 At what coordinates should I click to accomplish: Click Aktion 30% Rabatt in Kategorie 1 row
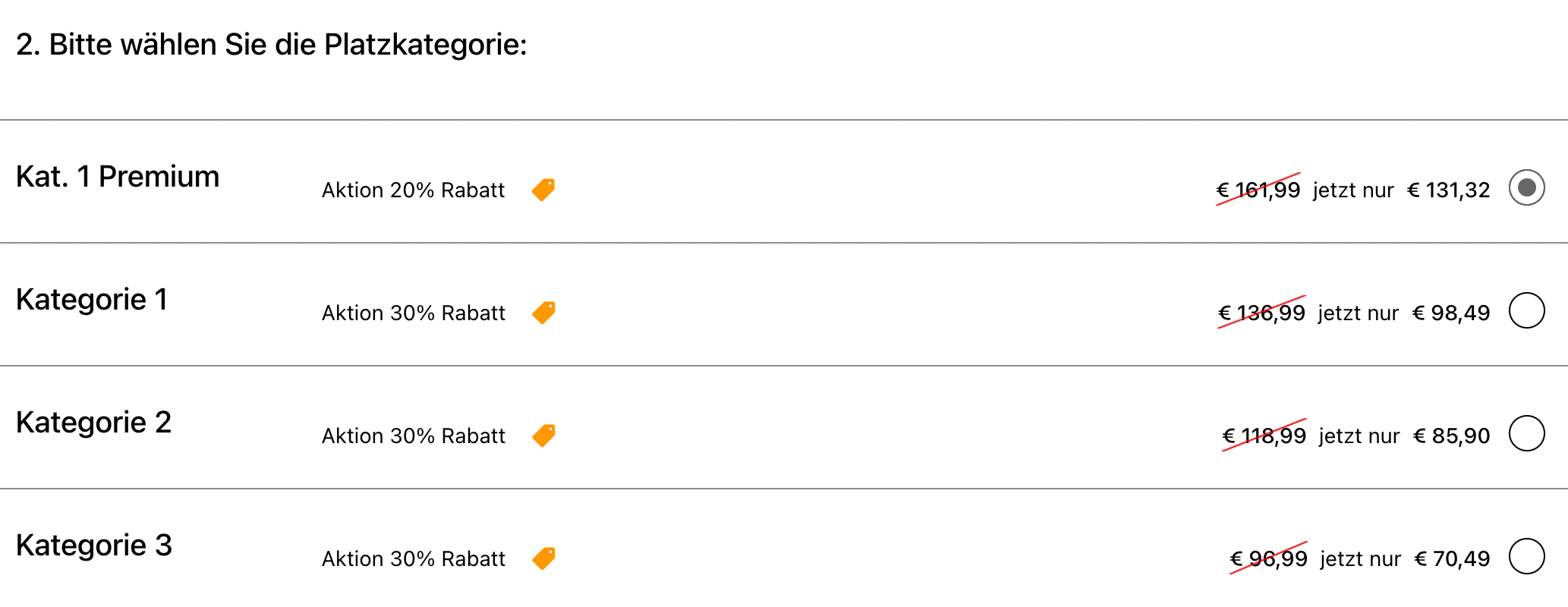[413, 313]
